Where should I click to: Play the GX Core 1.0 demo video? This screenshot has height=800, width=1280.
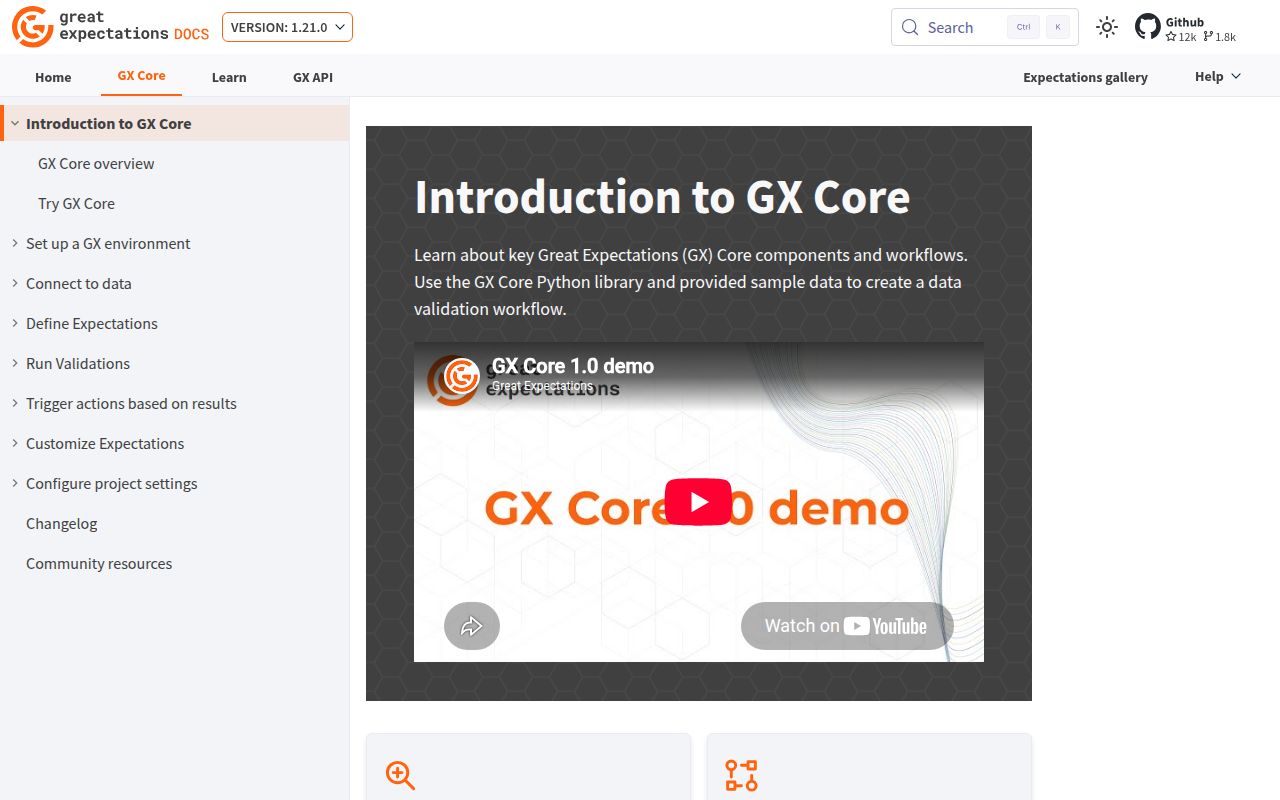(x=698, y=502)
